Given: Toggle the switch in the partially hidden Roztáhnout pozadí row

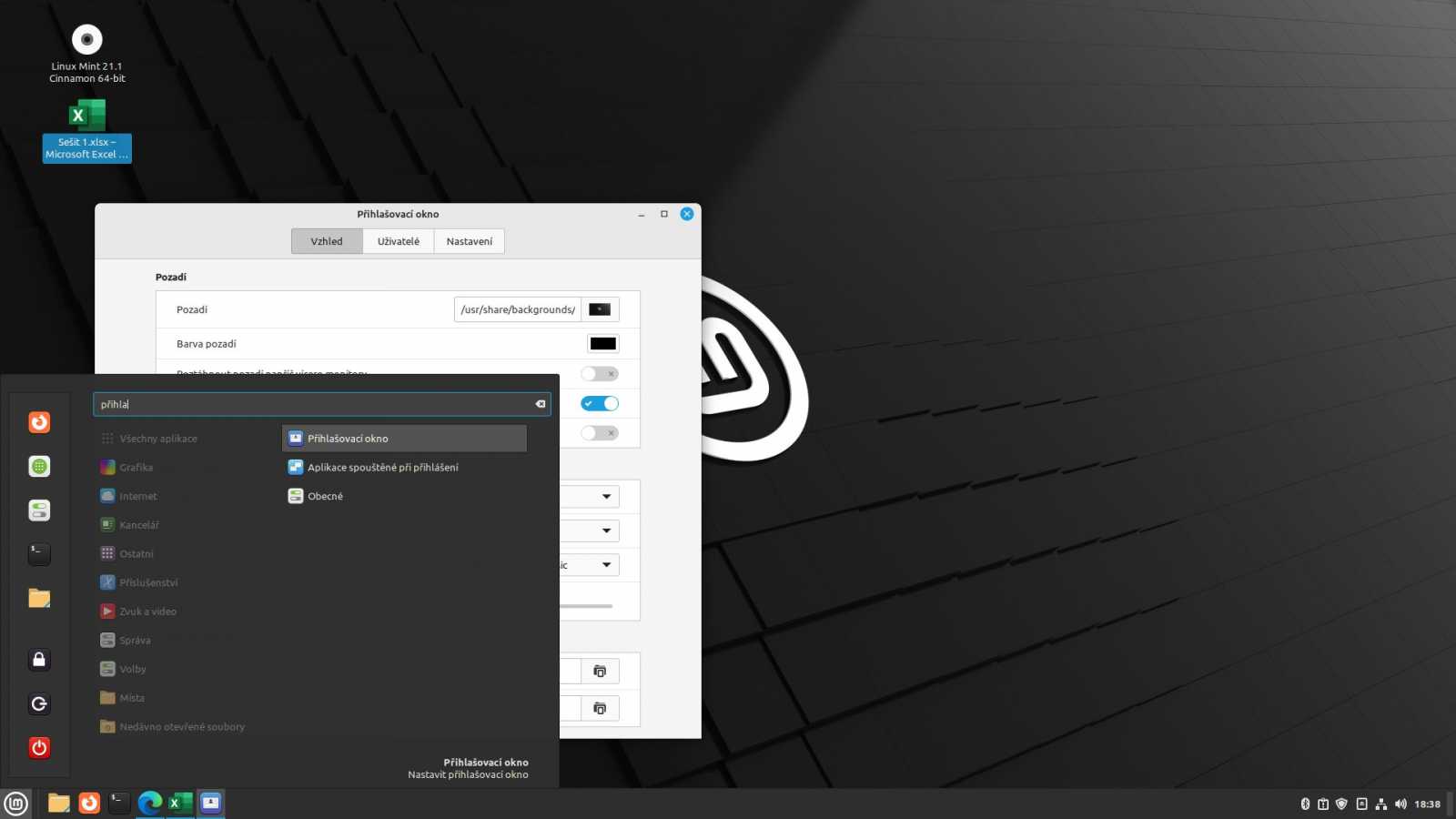Looking at the screenshot, I should pyautogui.click(x=600, y=373).
